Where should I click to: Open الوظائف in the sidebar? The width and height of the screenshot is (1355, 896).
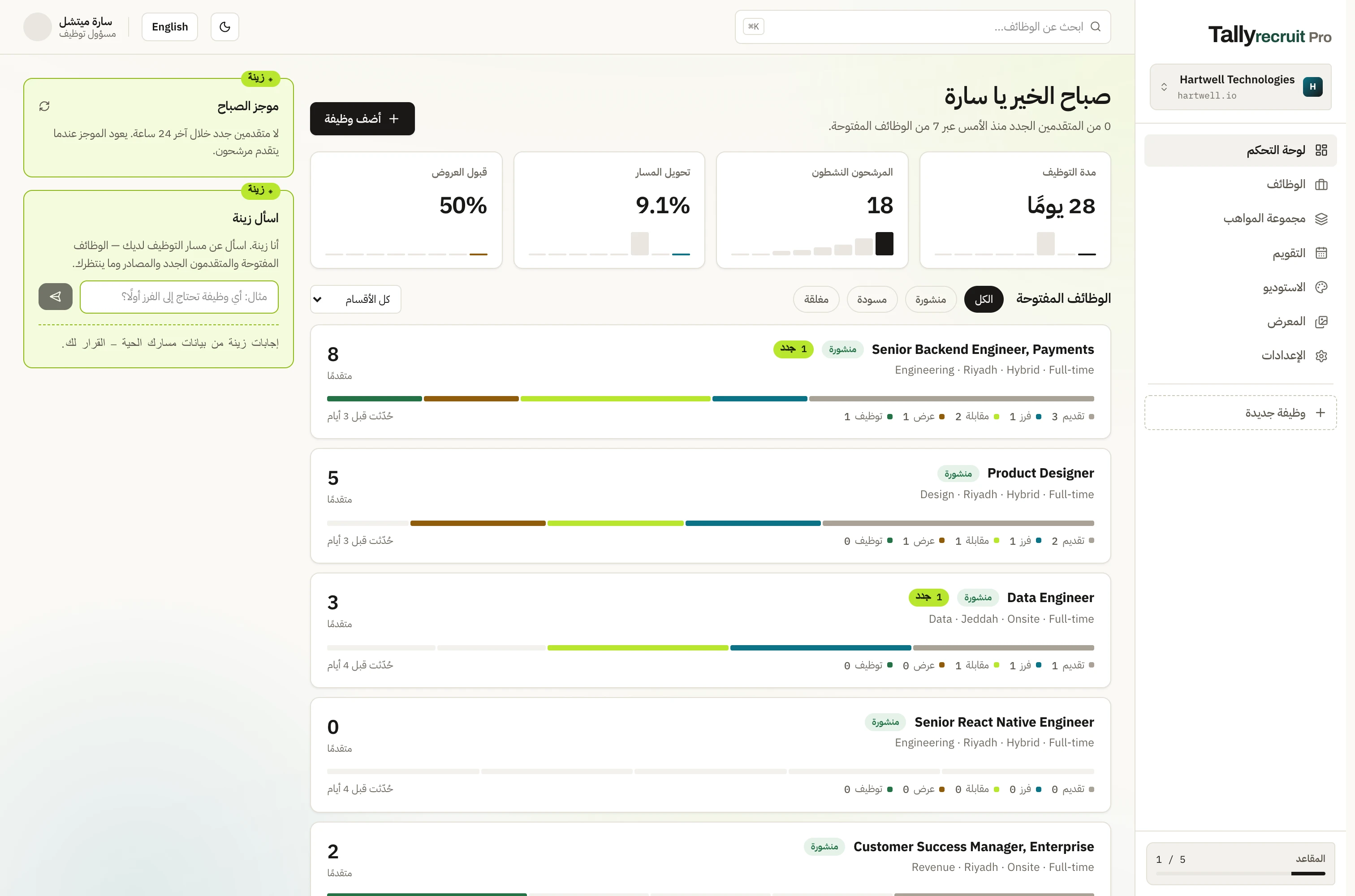1240,185
